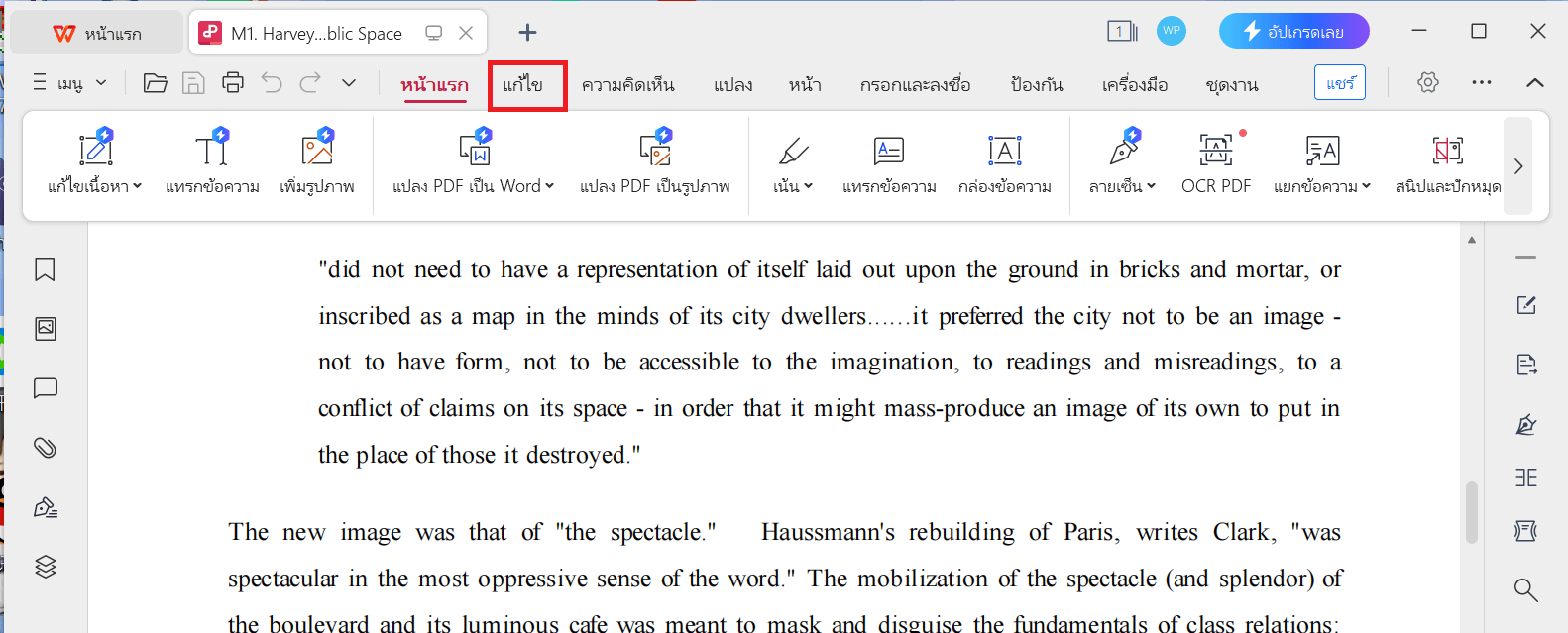Open the Highlight (เน้น) dropdown arrow
The image size is (1568, 633).
(809, 186)
